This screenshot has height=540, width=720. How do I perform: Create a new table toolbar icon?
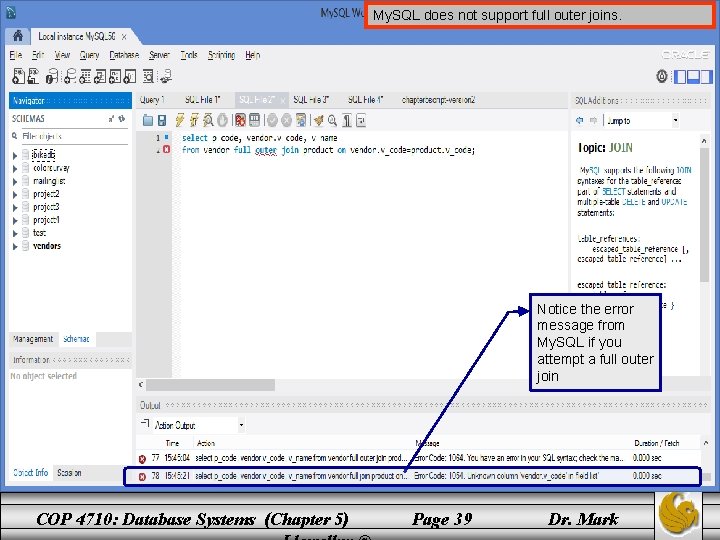click(85, 76)
